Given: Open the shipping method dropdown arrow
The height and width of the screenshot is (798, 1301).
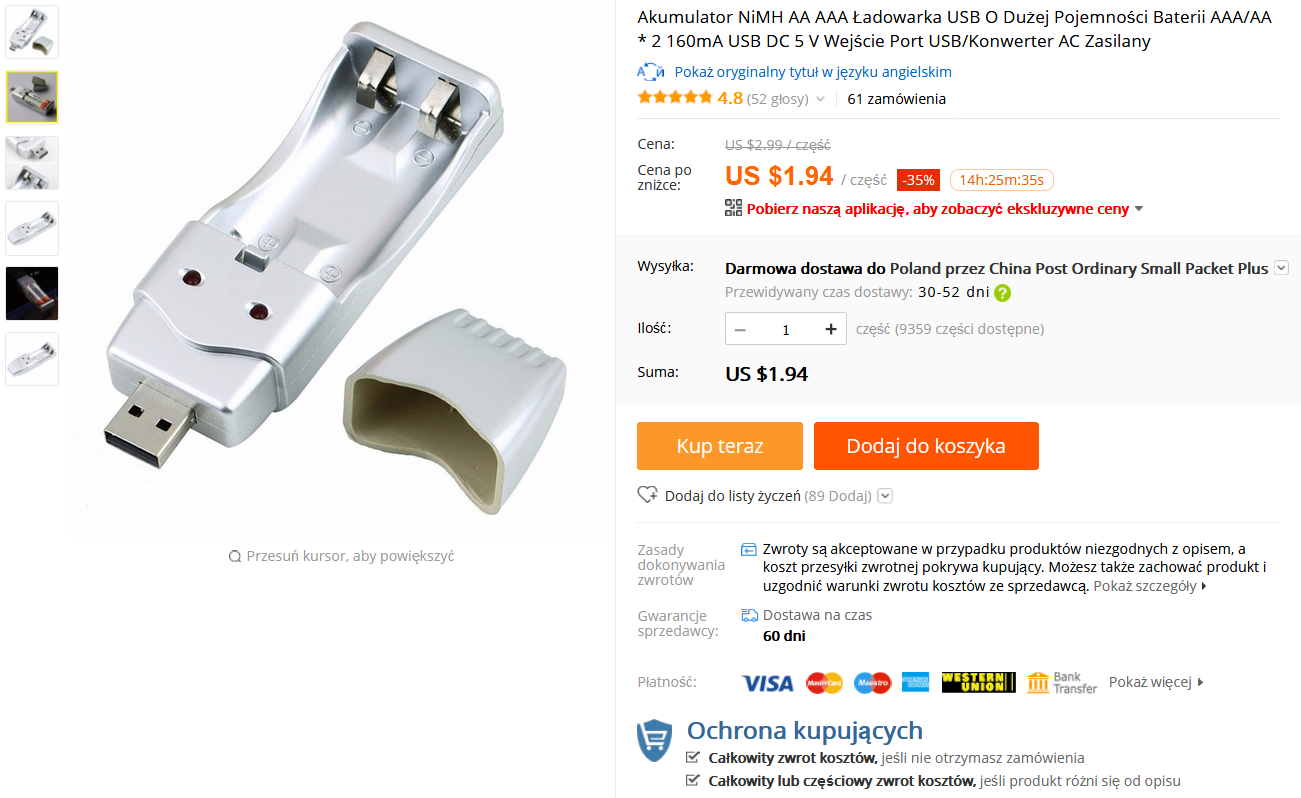Looking at the screenshot, I should 1282,268.
